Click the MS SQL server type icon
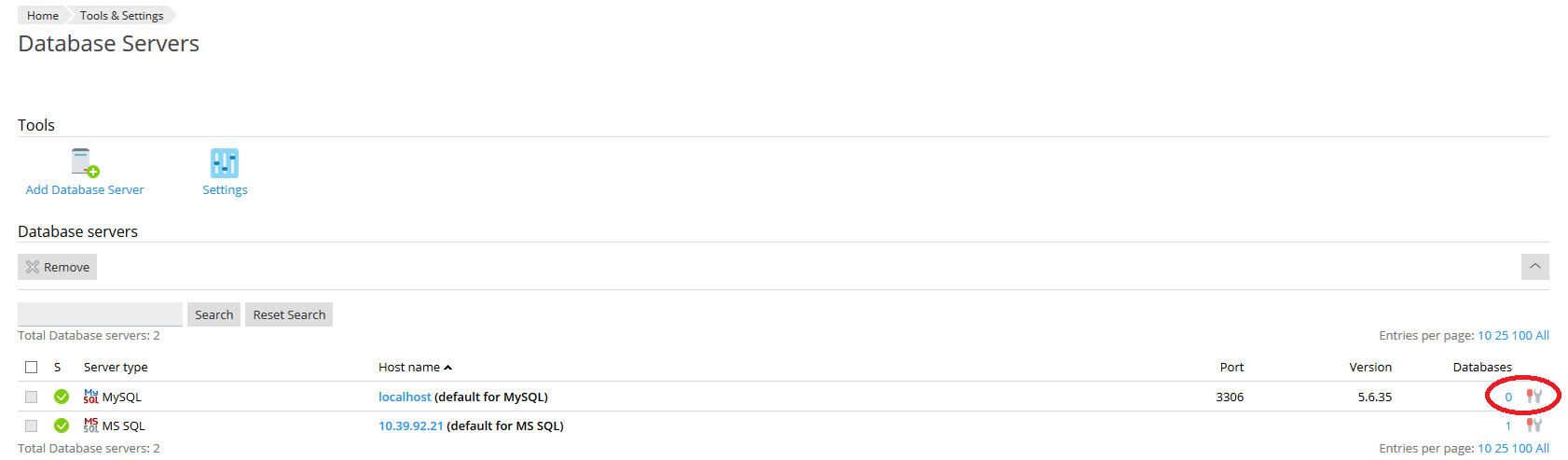This screenshot has height=460, width=1568. pos(90,425)
